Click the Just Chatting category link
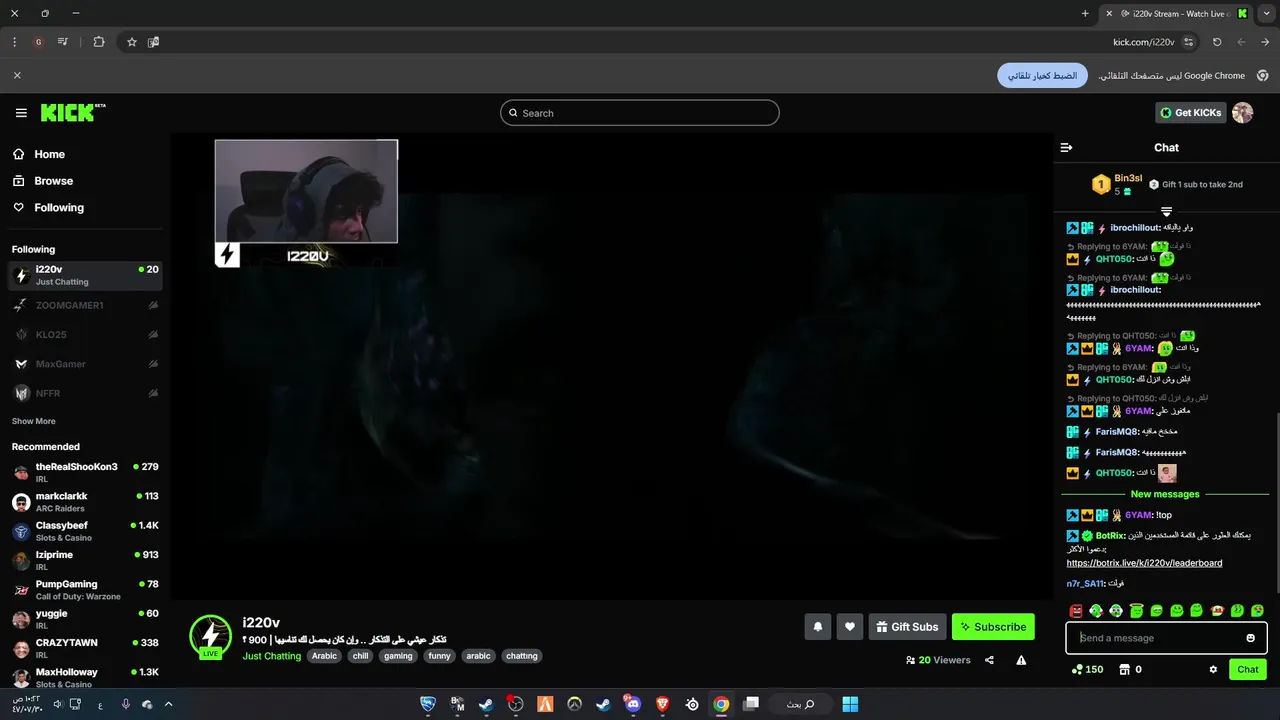1280x720 pixels. [272, 656]
